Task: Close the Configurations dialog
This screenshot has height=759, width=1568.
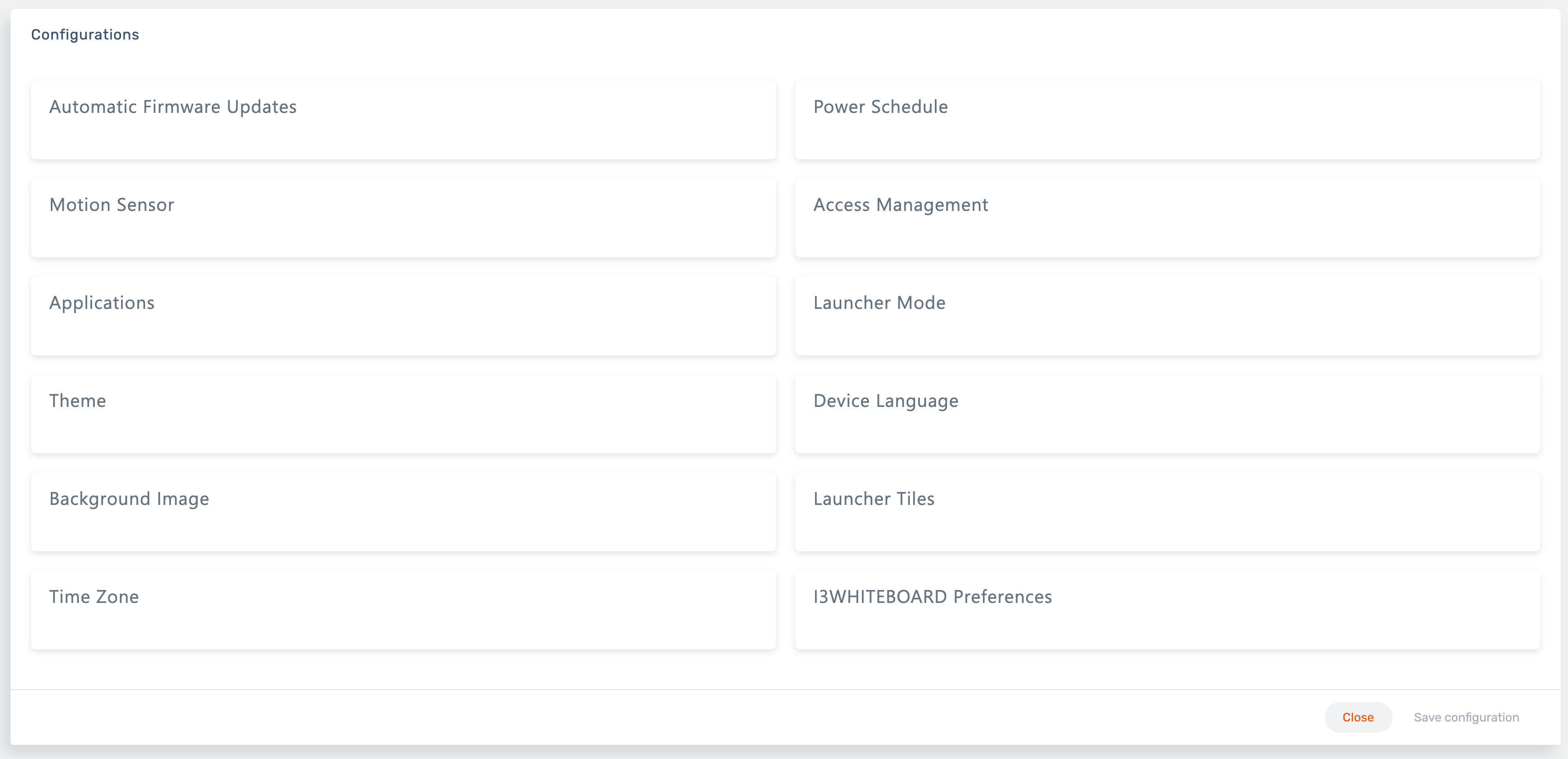Action: pos(1358,717)
